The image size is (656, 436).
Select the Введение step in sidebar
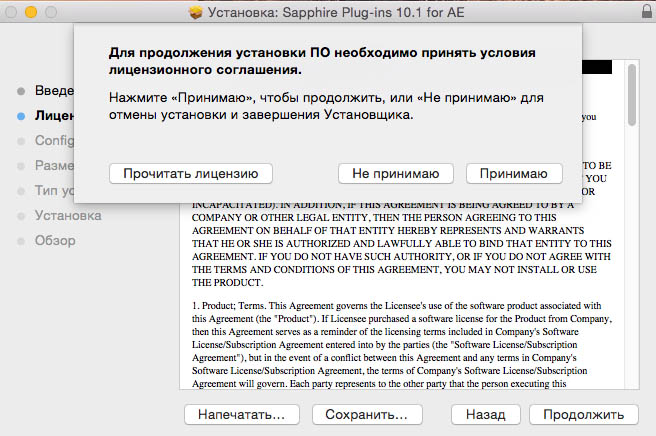pyautogui.click(x=54, y=90)
